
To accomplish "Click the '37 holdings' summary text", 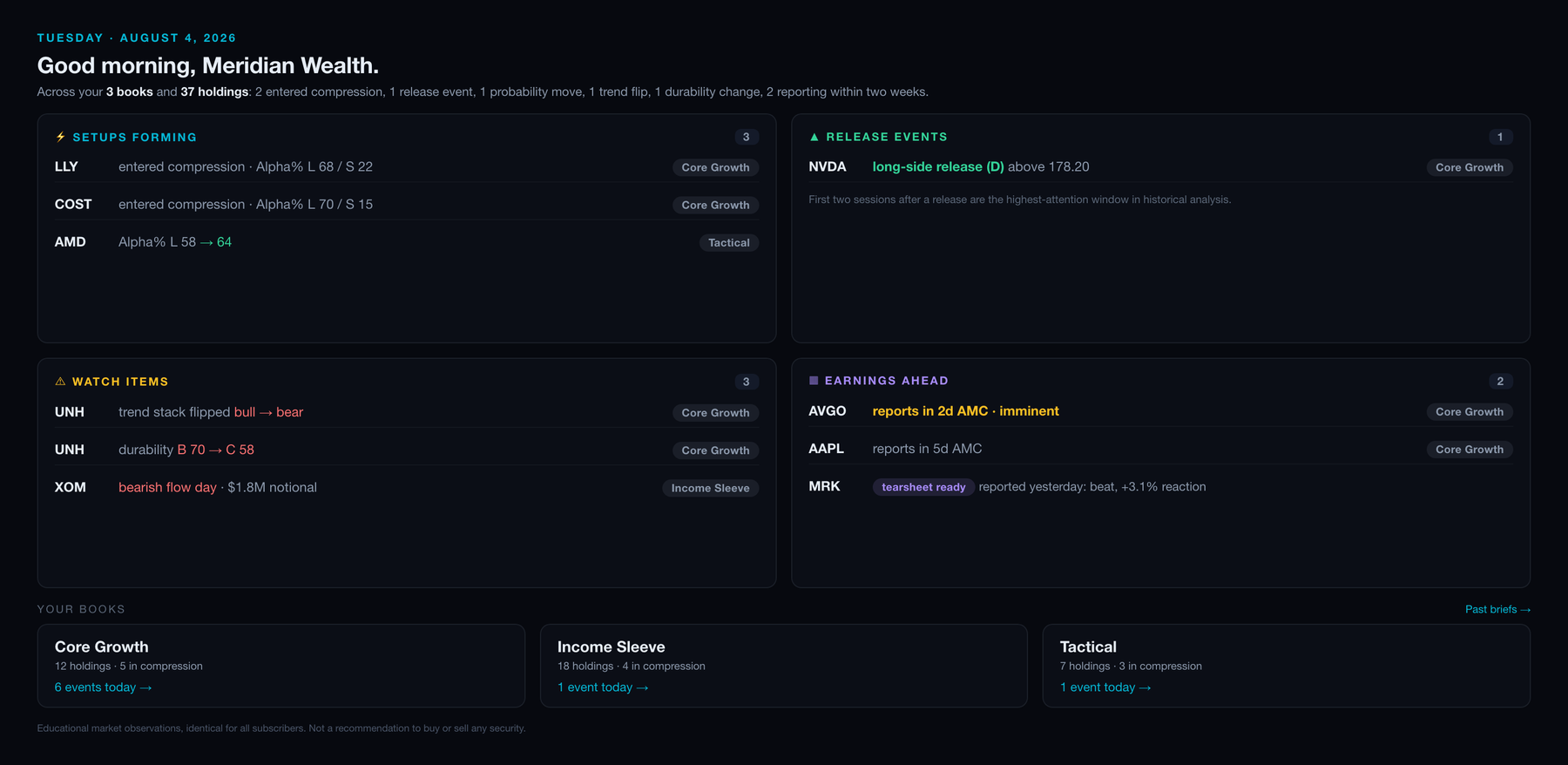I will tap(214, 91).
